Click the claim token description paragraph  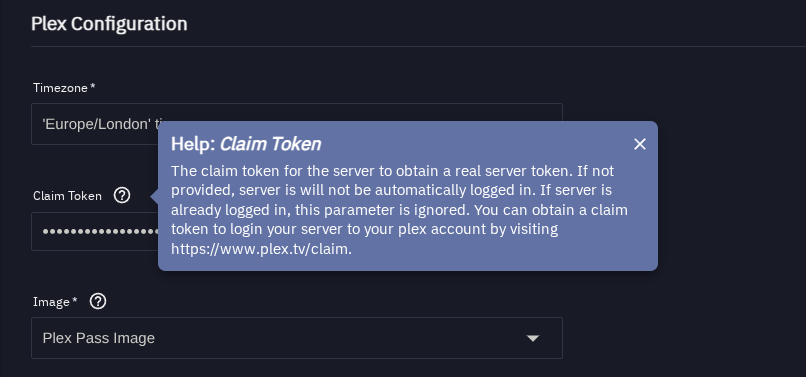coord(399,210)
